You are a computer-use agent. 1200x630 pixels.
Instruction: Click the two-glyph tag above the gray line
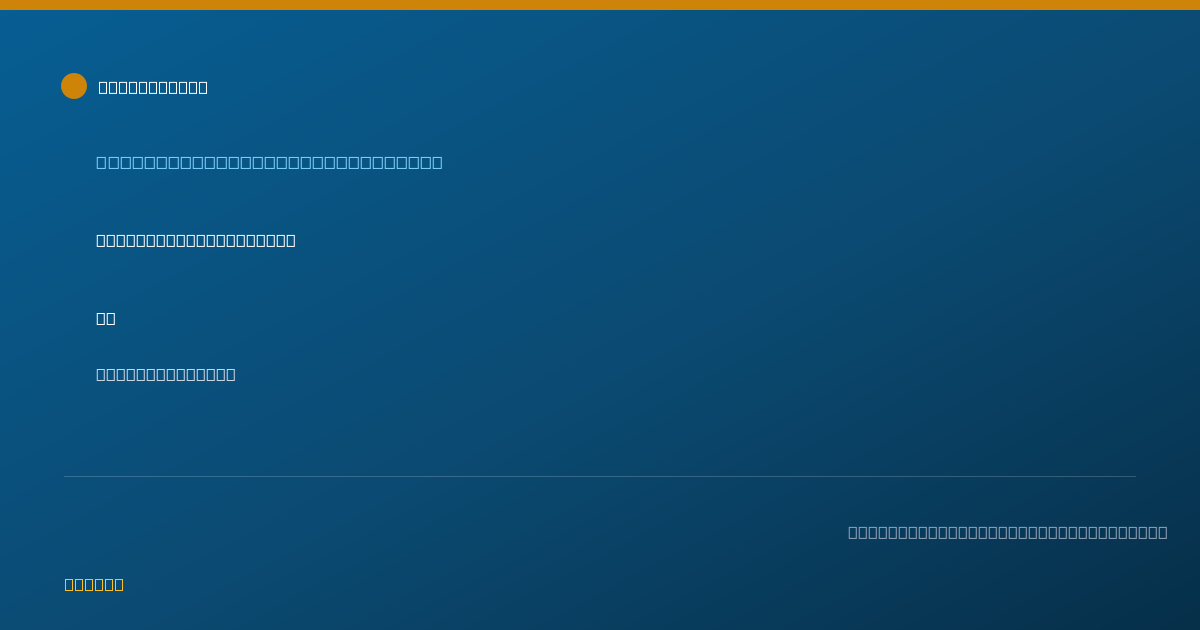(x=106, y=318)
